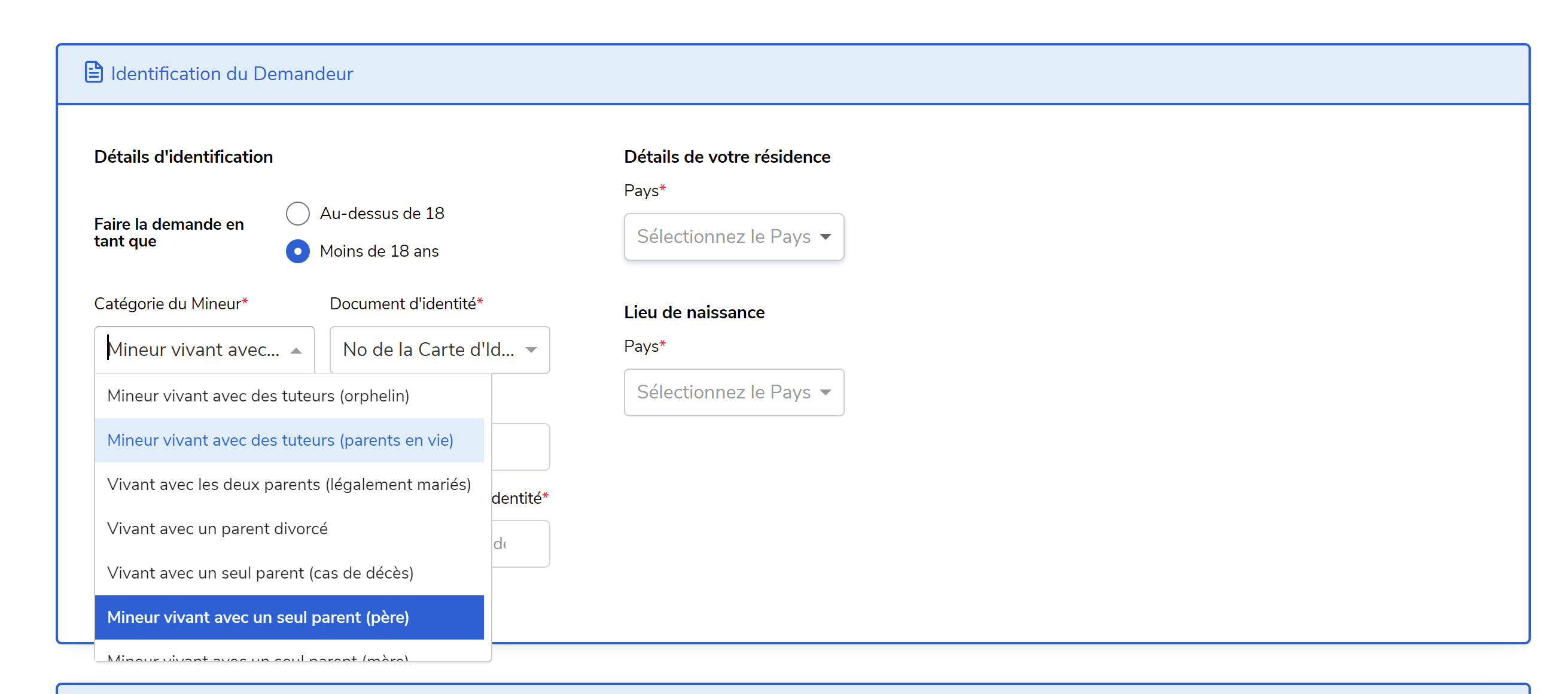1568x694 pixels.
Task: Choose Mineur vivant avec des tuteurs (parents en vie)
Action: (280, 440)
